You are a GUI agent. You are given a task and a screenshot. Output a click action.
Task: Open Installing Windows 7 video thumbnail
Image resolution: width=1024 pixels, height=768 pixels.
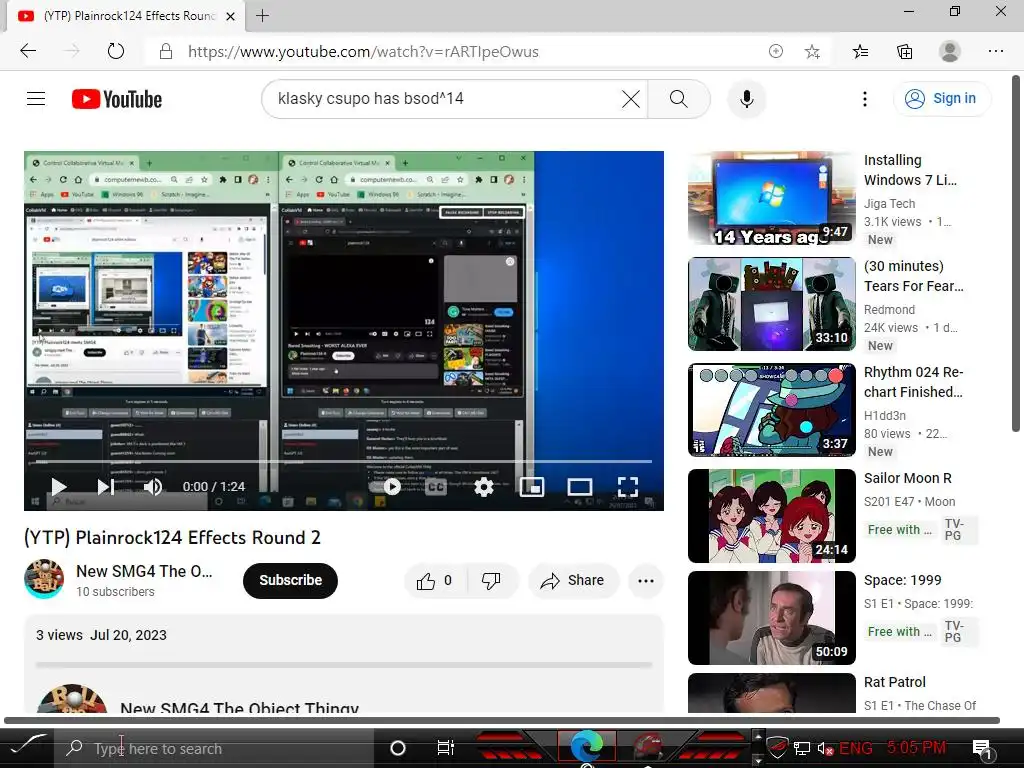coord(771,198)
